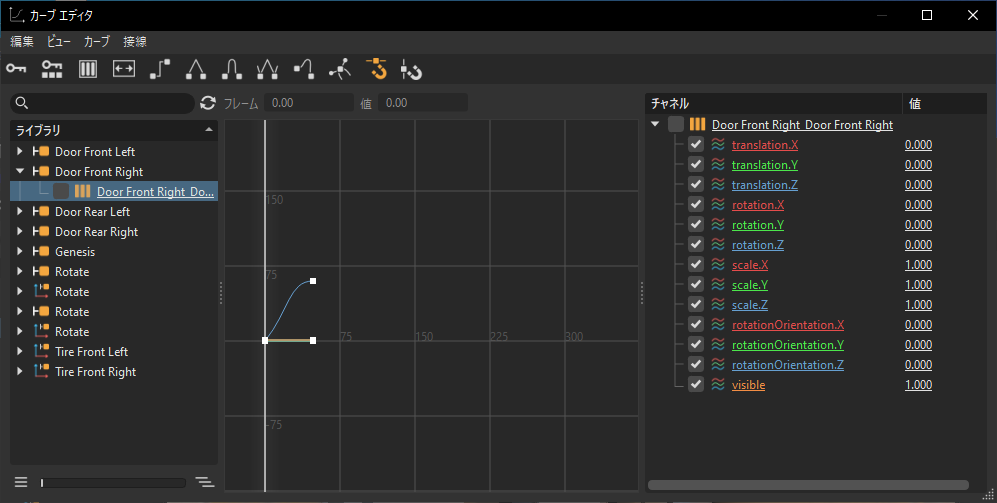997x503 pixels.
Task: Select the translation.Z channel link
Action: coord(764,184)
